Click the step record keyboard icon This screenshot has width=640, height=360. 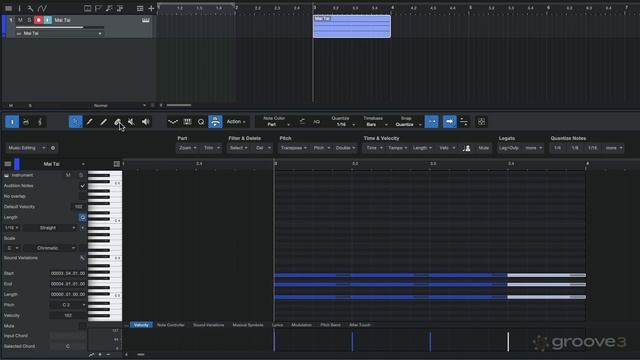tap(187, 122)
